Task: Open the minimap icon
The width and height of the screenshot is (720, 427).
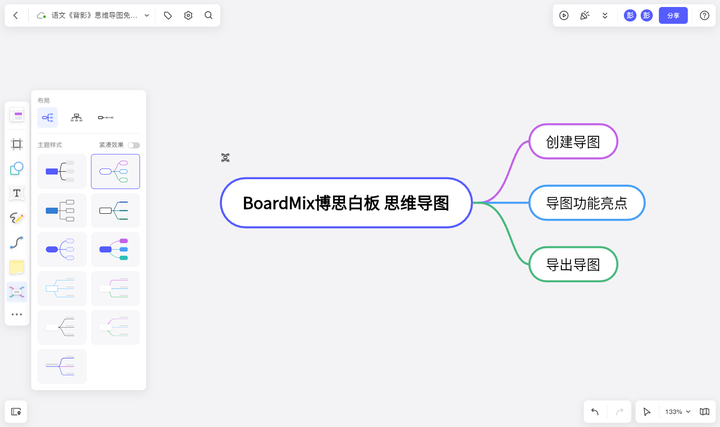Action: (x=704, y=412)
